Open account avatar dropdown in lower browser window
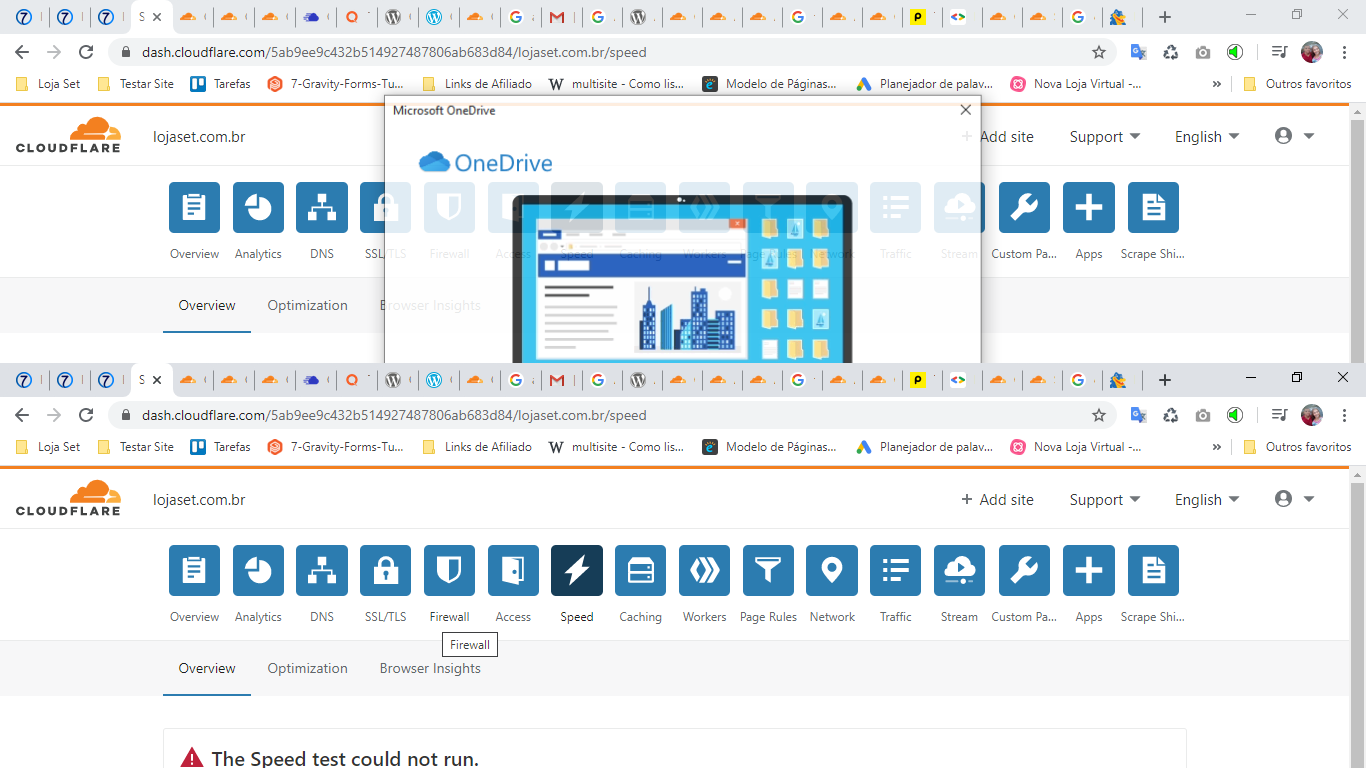 point(1294,499)
